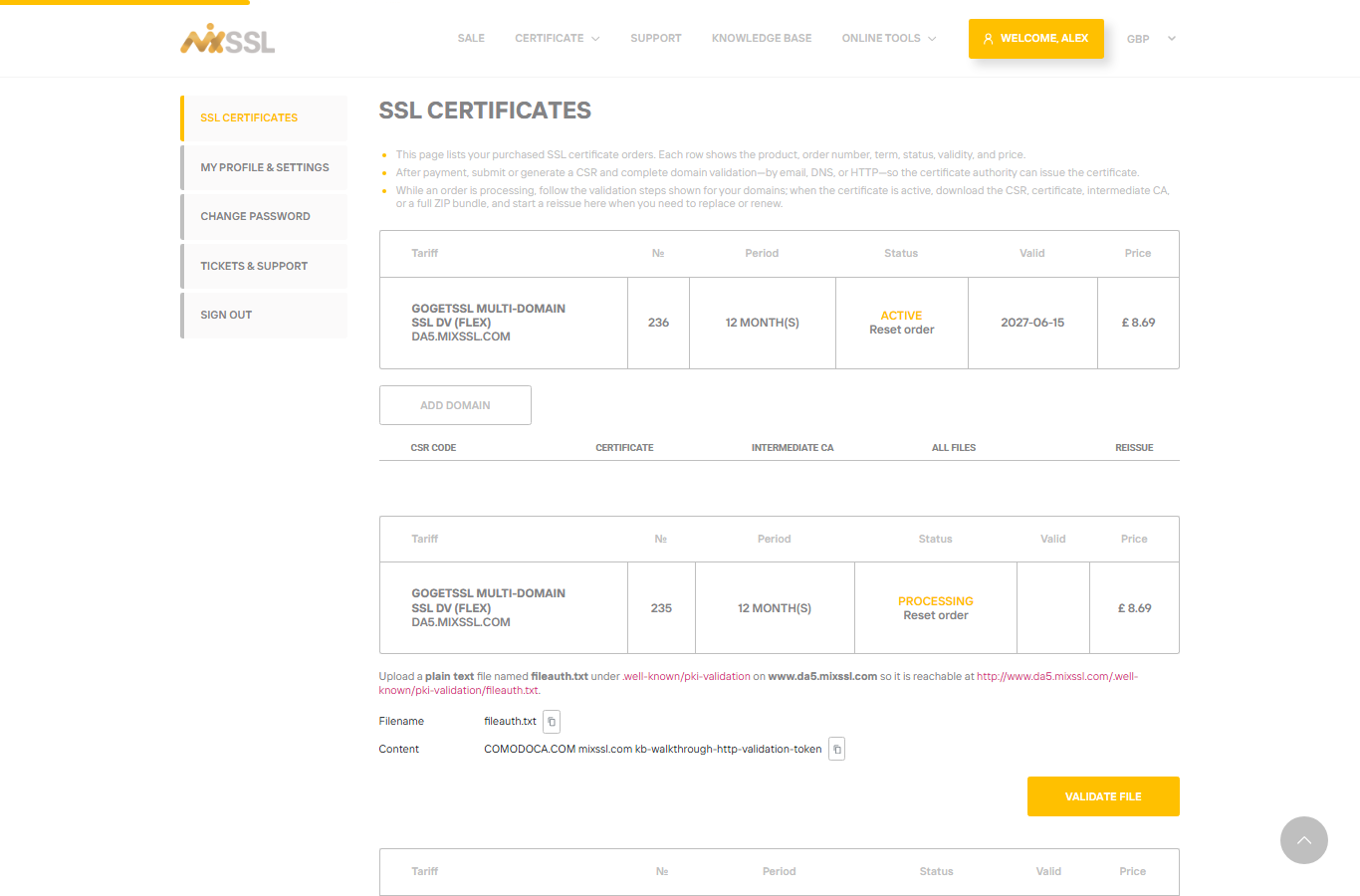The width and height of the screenshot is (1360, 896).
Task: Download the Intermediate CA
Action: 793,448
